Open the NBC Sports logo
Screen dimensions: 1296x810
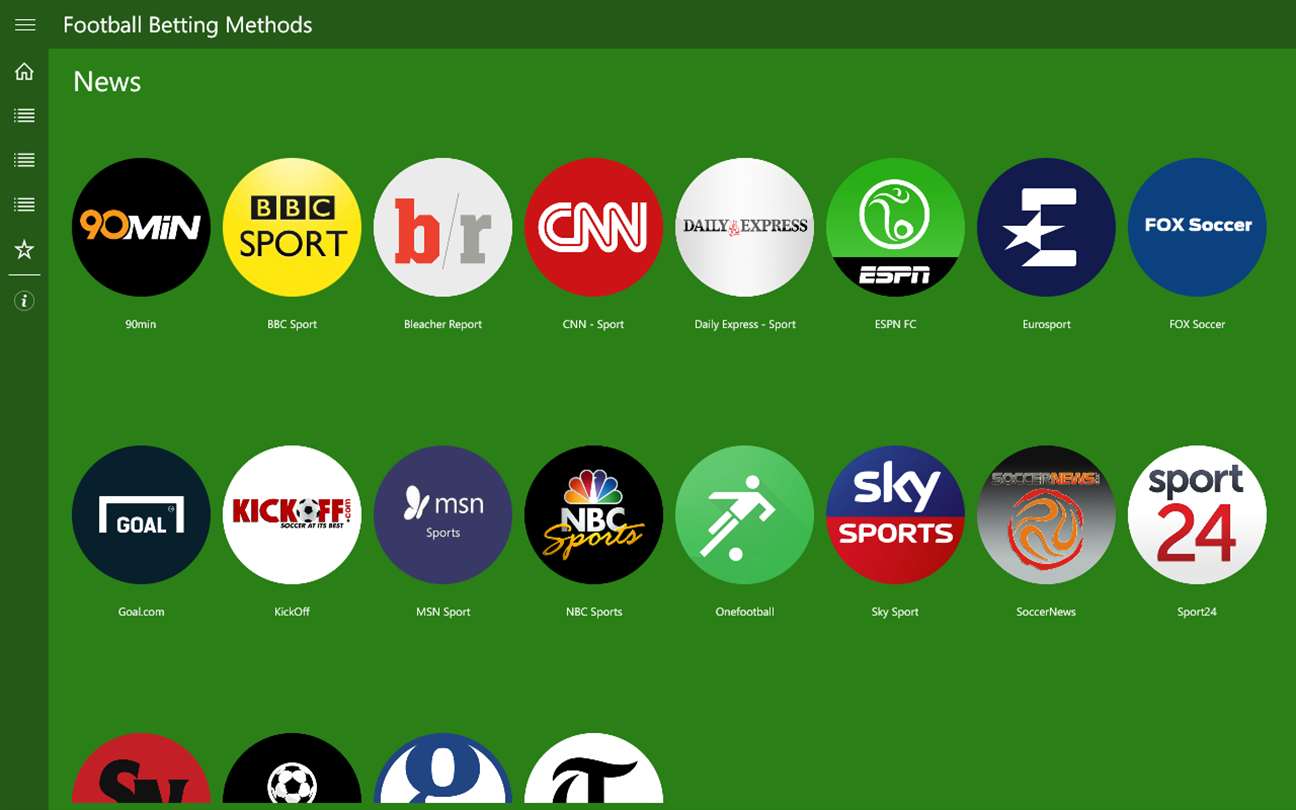(594, 515)
